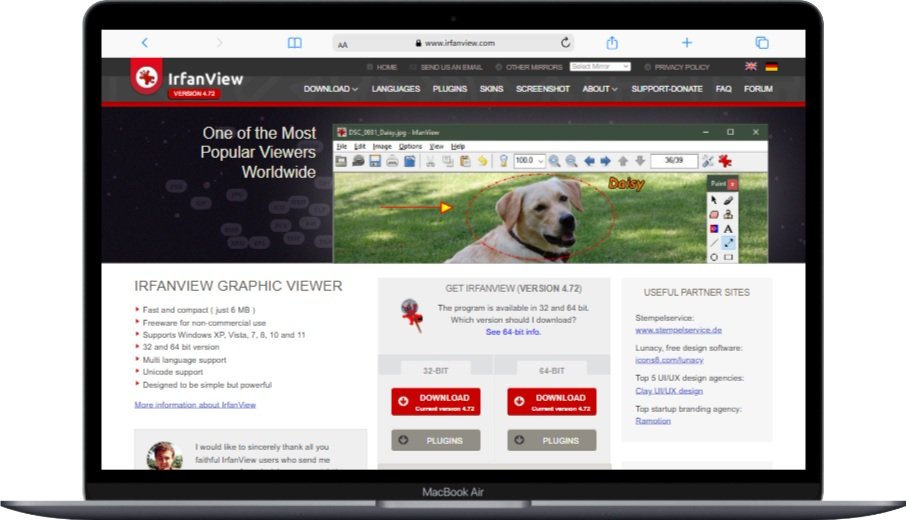Click the www.irfanview.com address field
Image resolution: width=906 pixels, height=520 pixels.
click(x=454, y=43)
